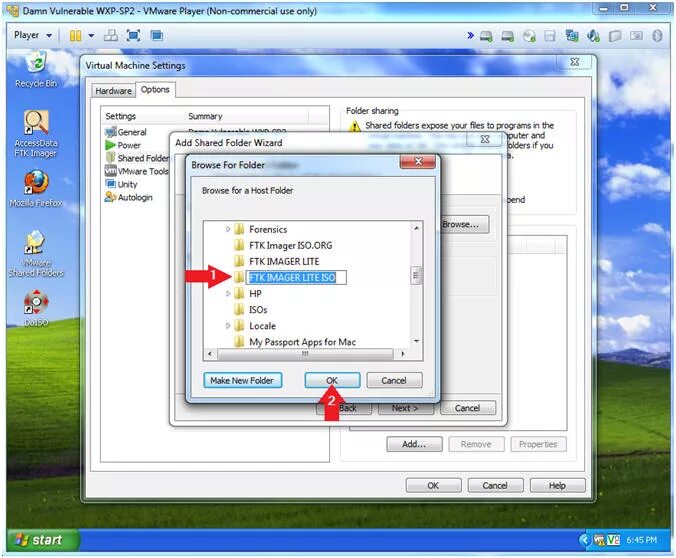Click Cancel in Virtual Machine Settings window
The width and height of the screenshot is (676, 558).
pos(495,486)
